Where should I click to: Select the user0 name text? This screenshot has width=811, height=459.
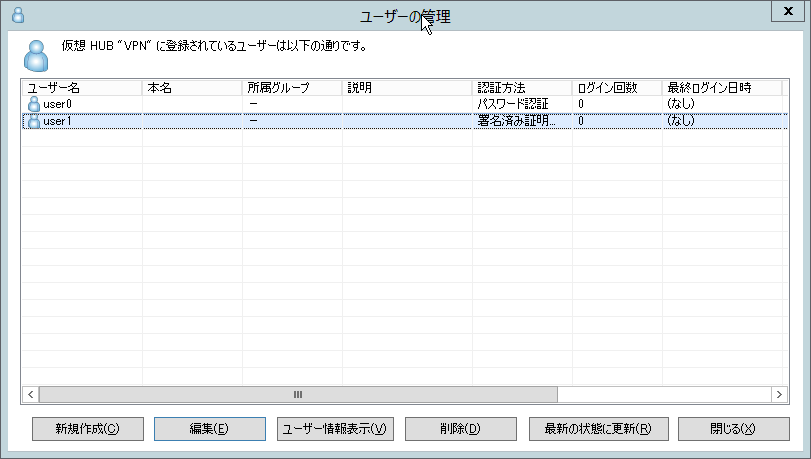click(57, 104)
